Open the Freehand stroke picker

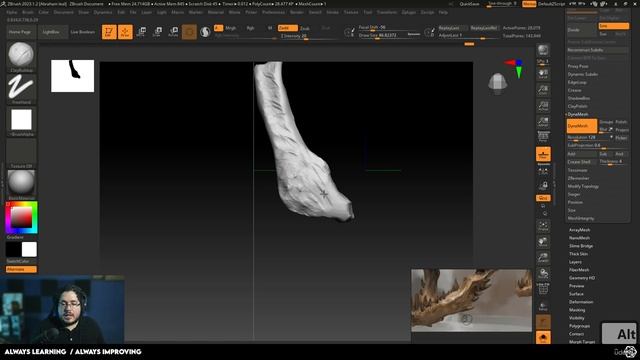click(x=21, y=89)
